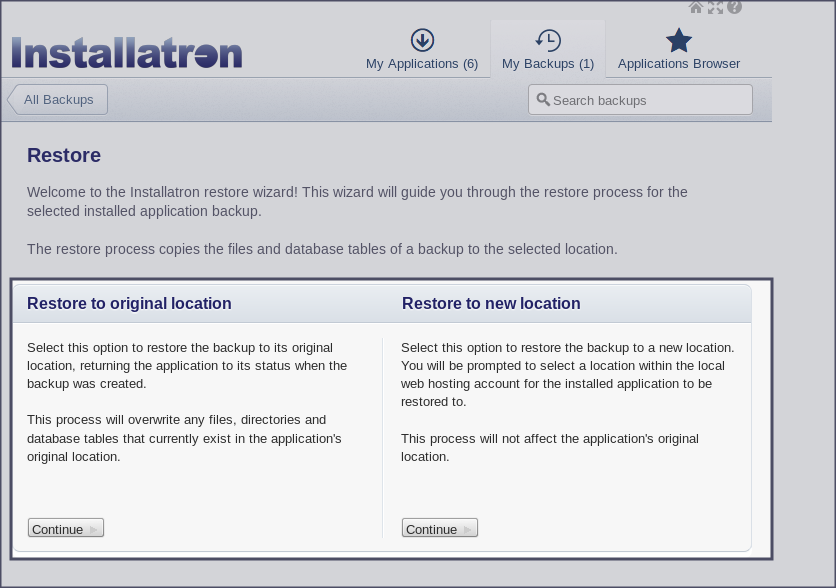Image resolution: width=836 pixels, height=588 pixels.
Task: Click the magnifying glass in the search box
Action: (543, 99)
